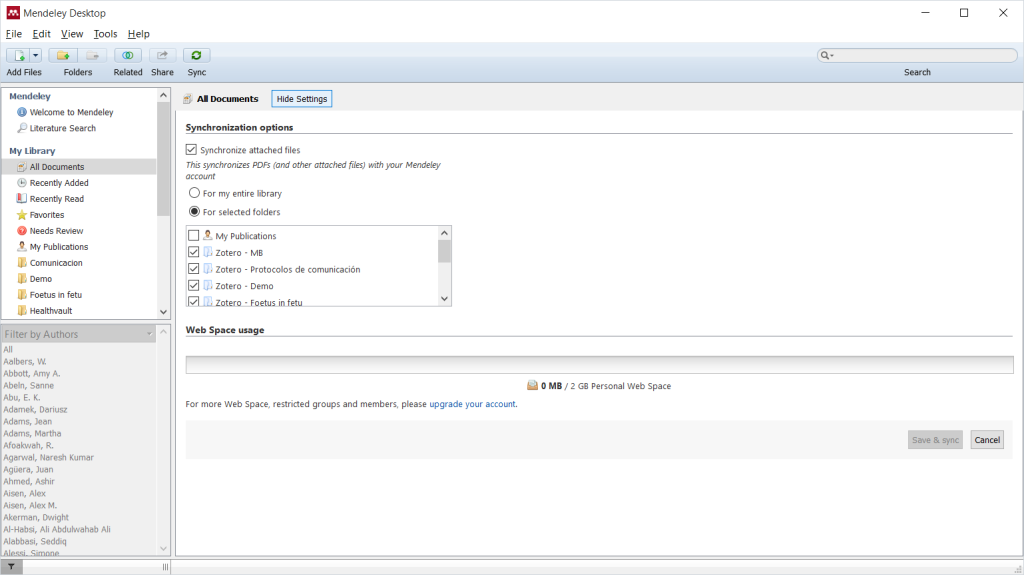This screenshot has height=575, width=1024.
Task: Click the Share toolbar icon
Action: coord(162,56)
